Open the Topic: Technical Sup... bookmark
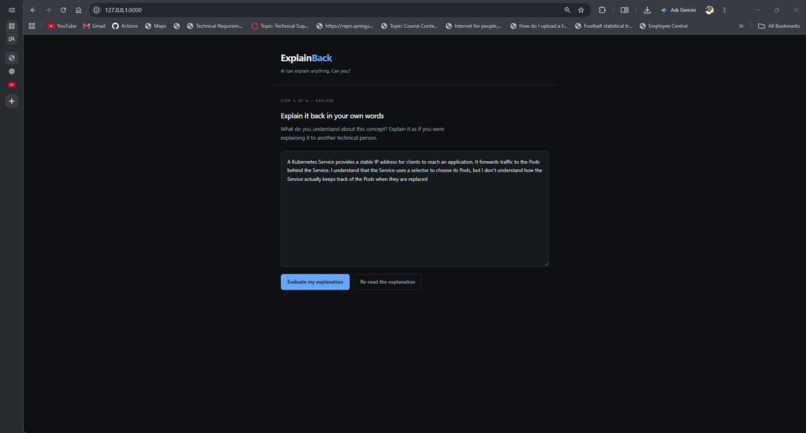Image resolution: width=806 pixels, height=433 pixels. tap(280, 26)
